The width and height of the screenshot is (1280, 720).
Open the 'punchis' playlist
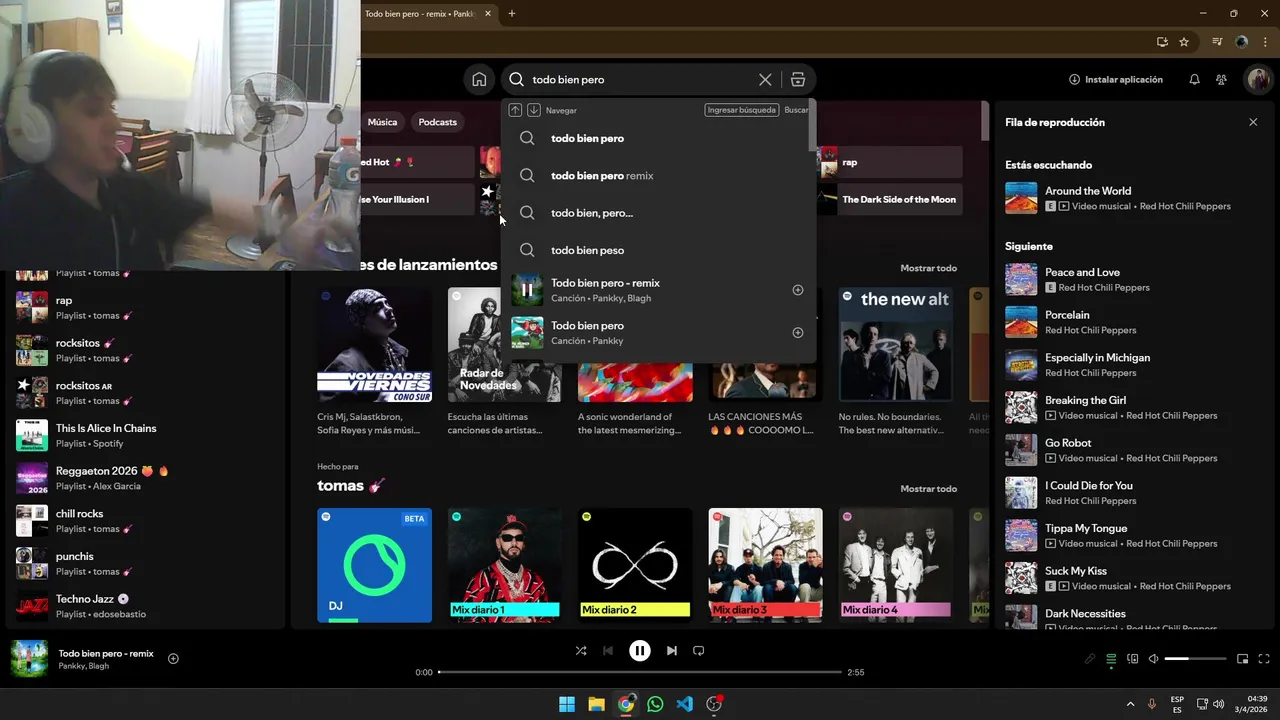click(x=145, y=564)
